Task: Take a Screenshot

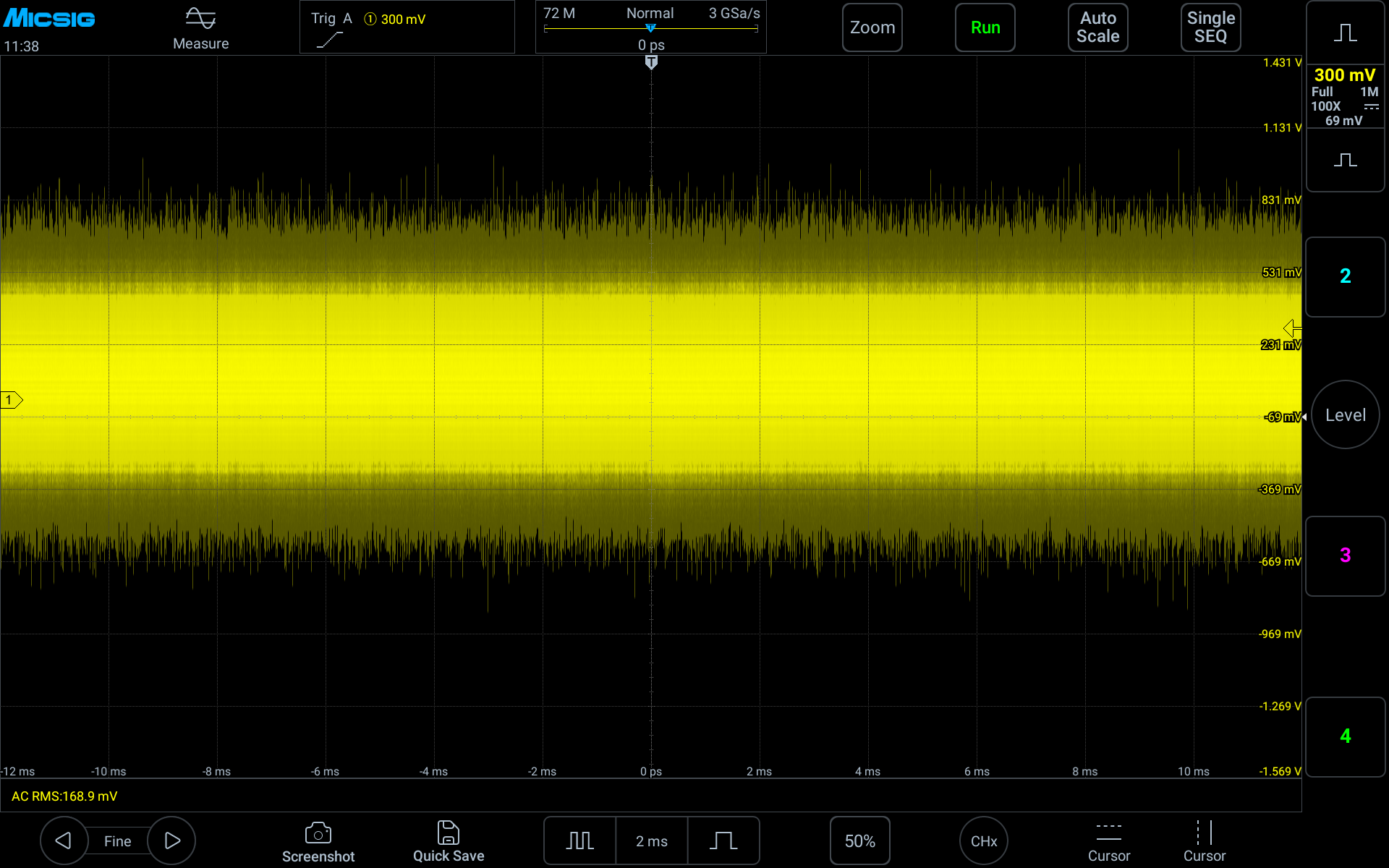Action: [318, 842]
